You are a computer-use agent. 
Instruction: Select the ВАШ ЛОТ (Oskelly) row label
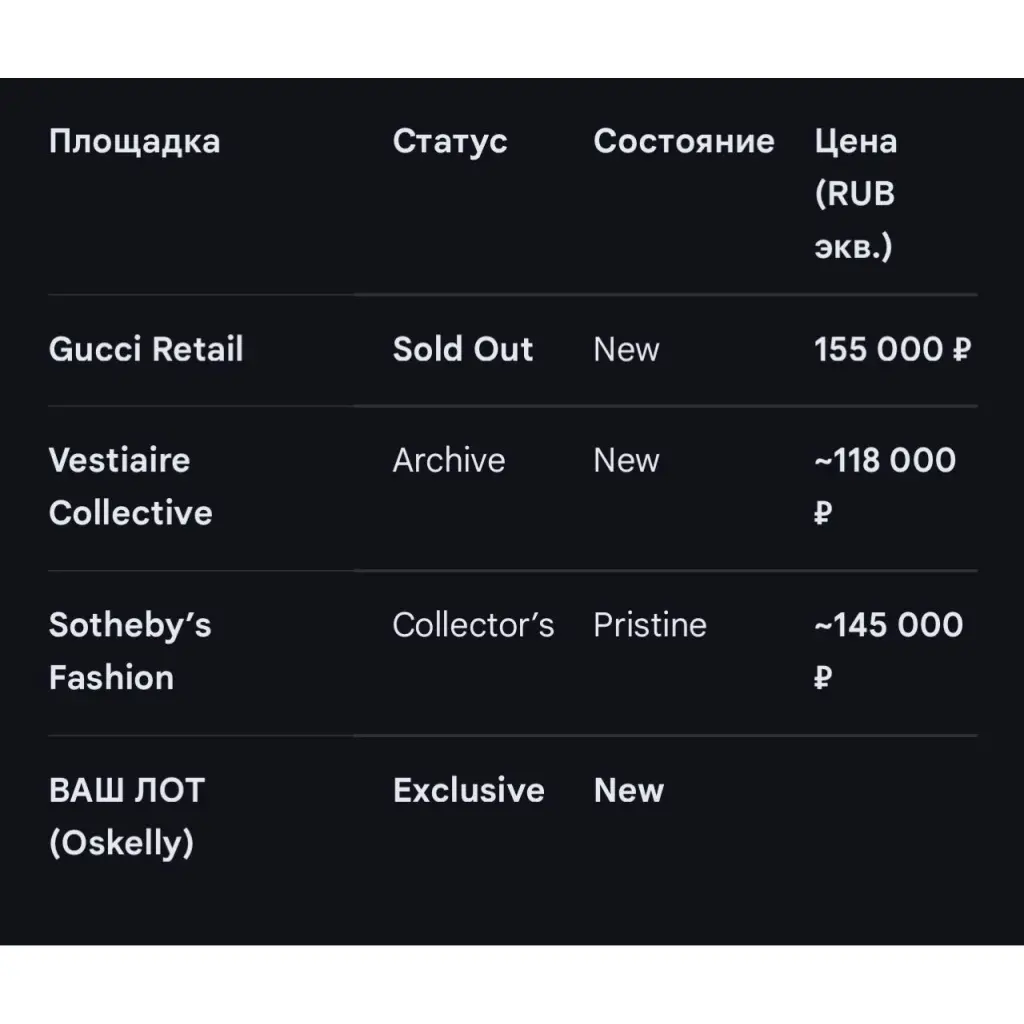[126, 816]
